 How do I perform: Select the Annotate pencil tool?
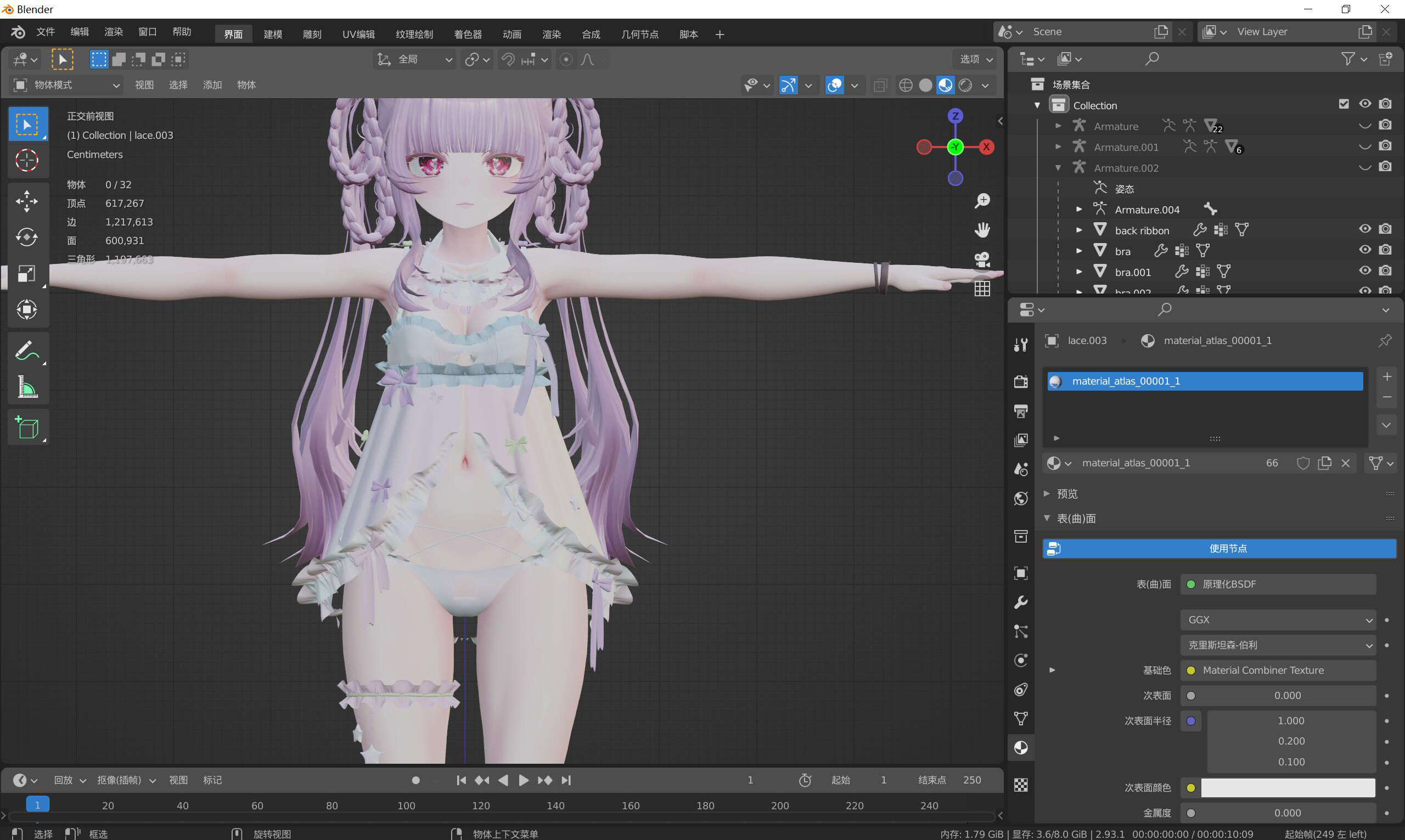click(27, 351)
